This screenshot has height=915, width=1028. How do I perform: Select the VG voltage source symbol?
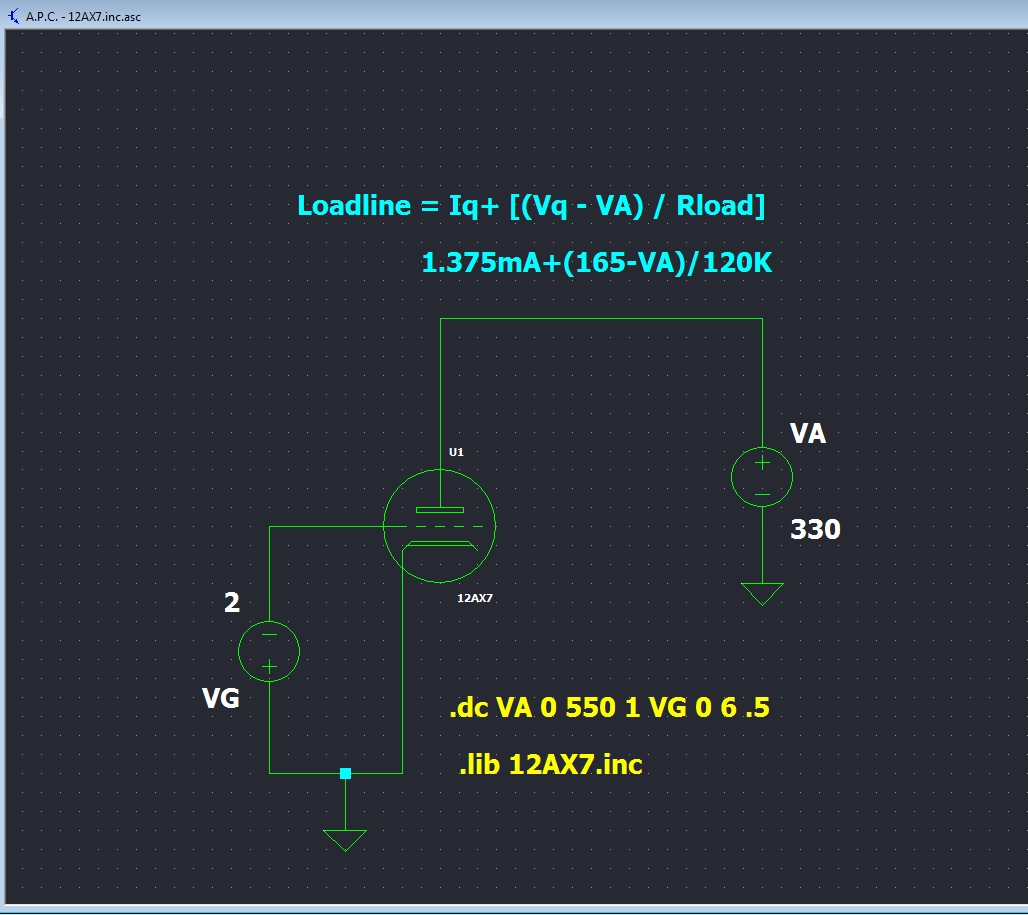click(x=269, y=650)
